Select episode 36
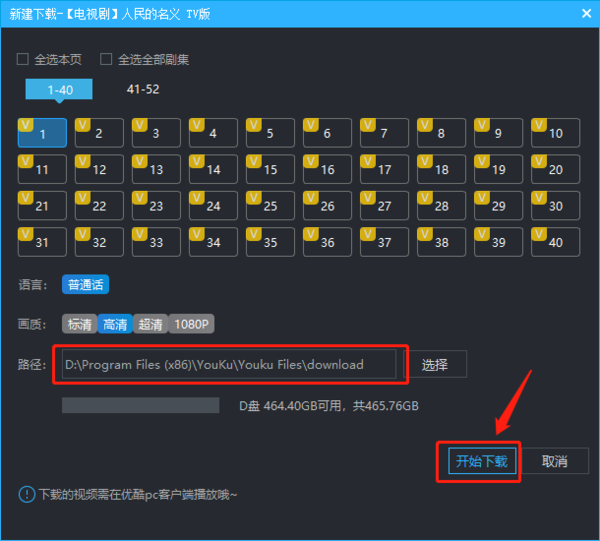Viewport: 600px width, 541px height. coord(327,242)
